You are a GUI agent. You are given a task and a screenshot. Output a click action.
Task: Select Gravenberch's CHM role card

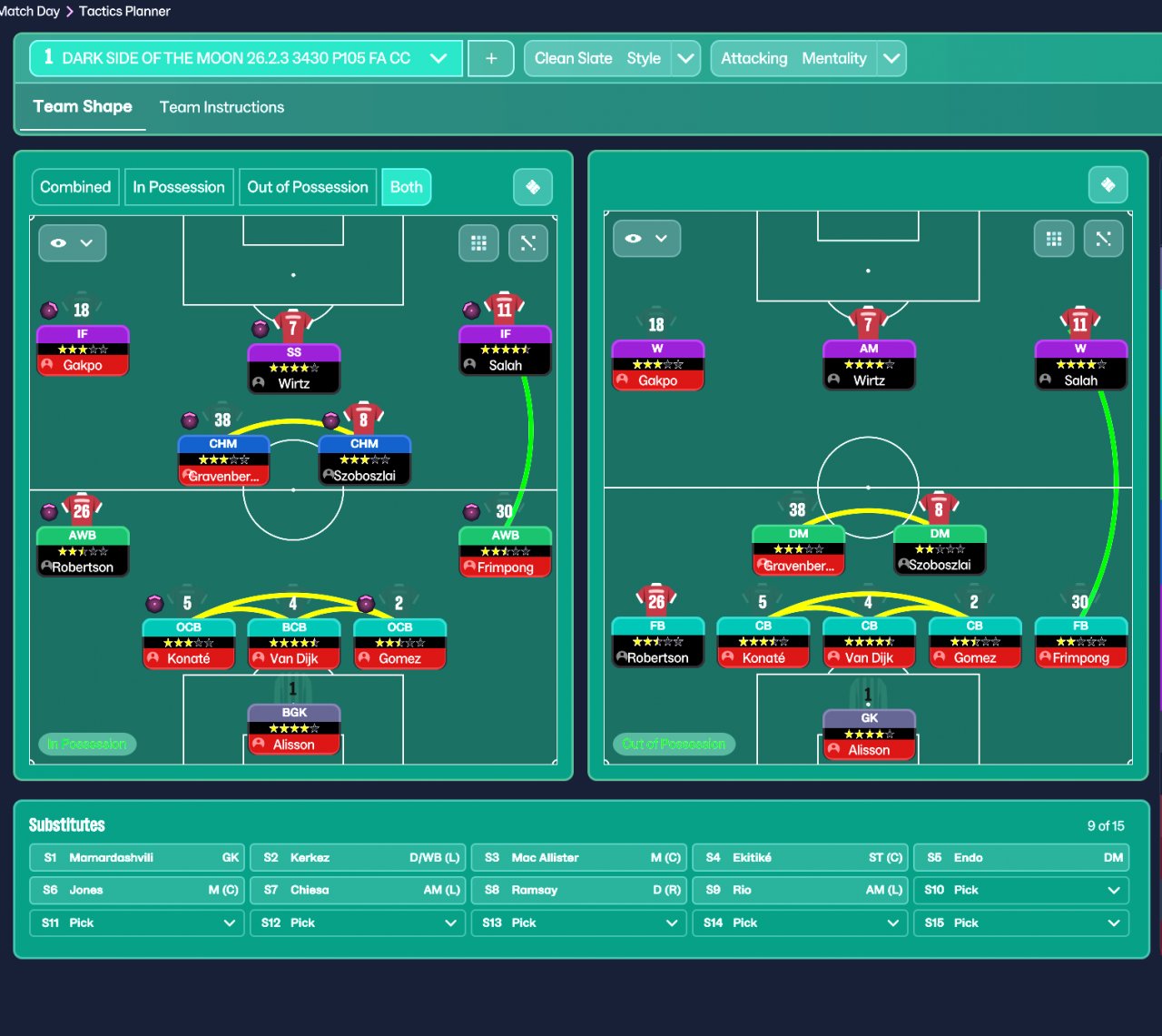223,460
